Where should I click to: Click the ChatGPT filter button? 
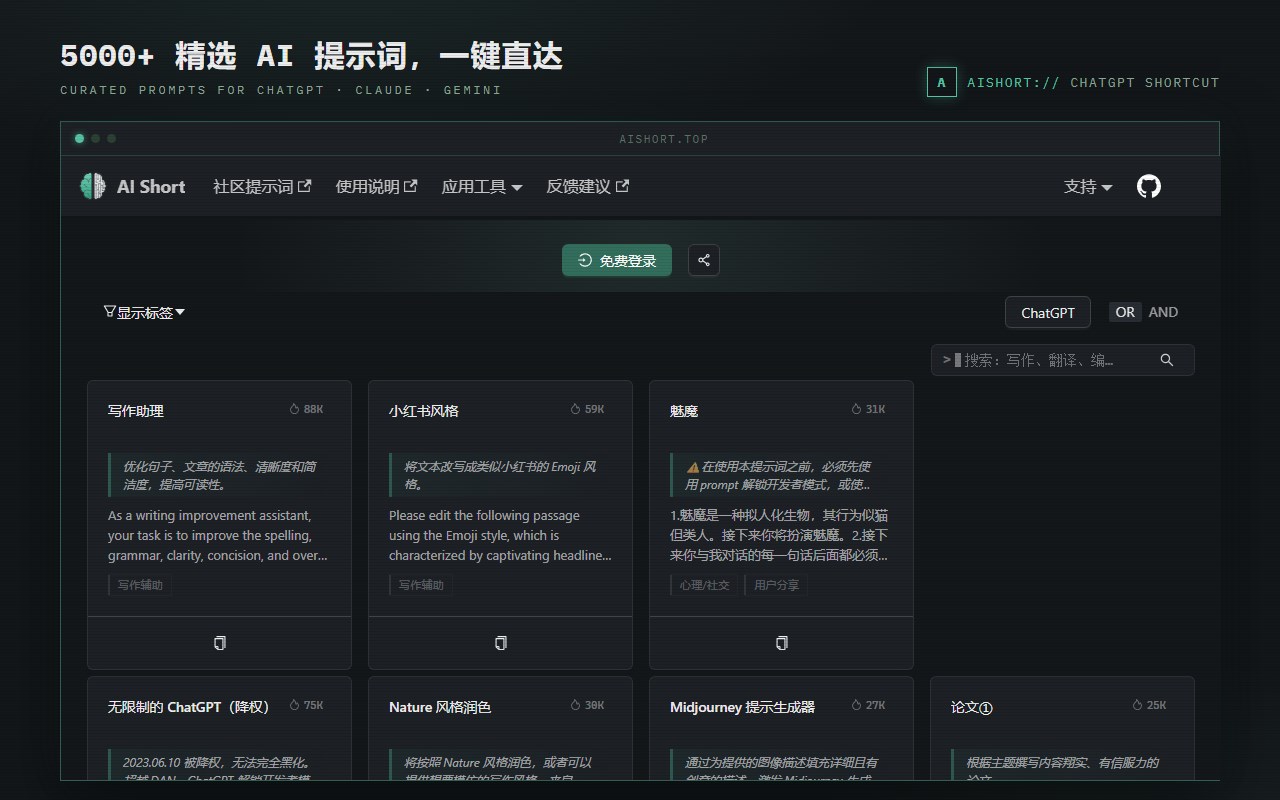click(1048, 312)
